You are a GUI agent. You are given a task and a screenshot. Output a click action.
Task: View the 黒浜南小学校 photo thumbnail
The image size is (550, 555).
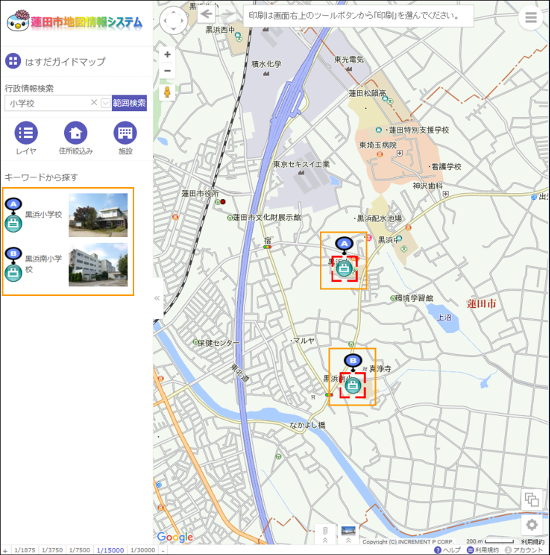[x=98, y=264]
